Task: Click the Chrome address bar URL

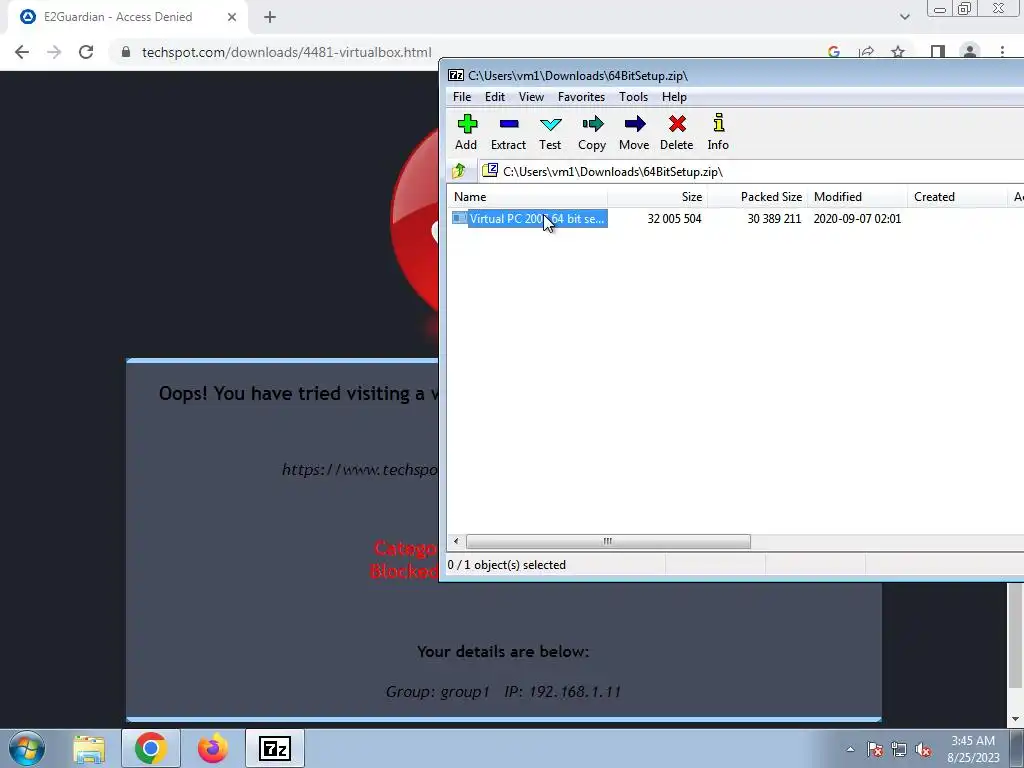Action: (x=287, y=52)
